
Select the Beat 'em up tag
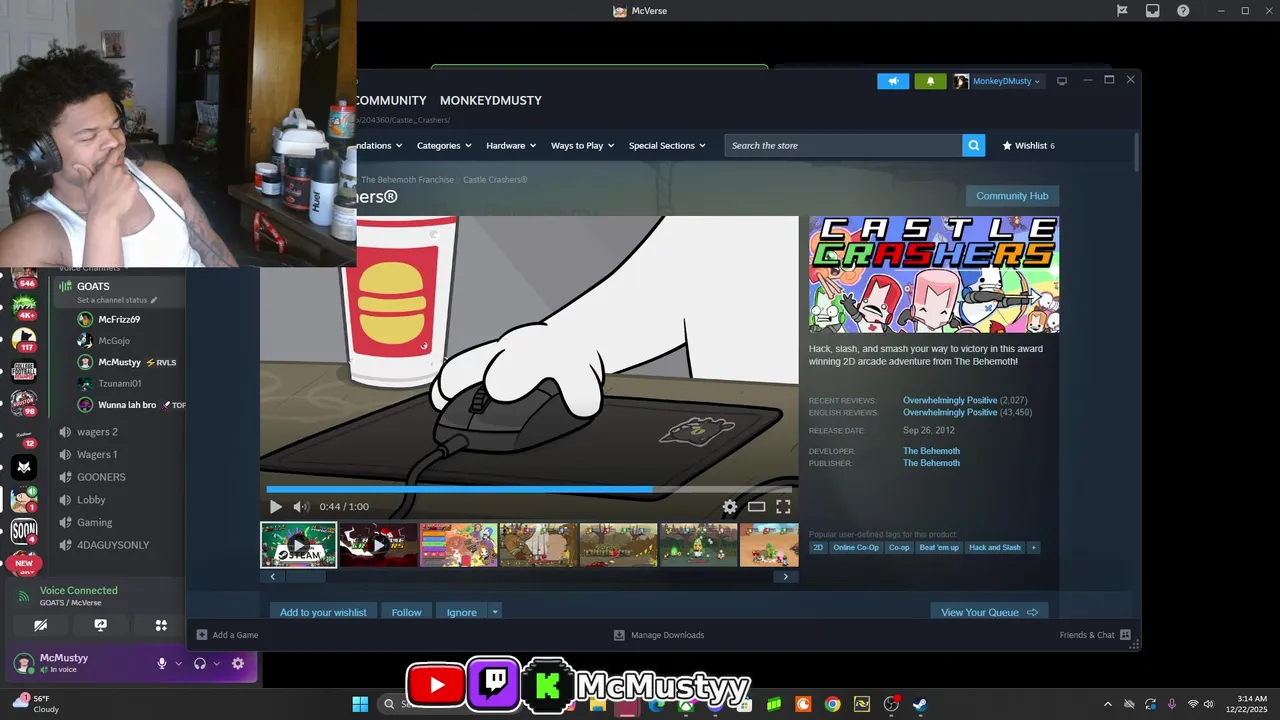coord(939,547)
